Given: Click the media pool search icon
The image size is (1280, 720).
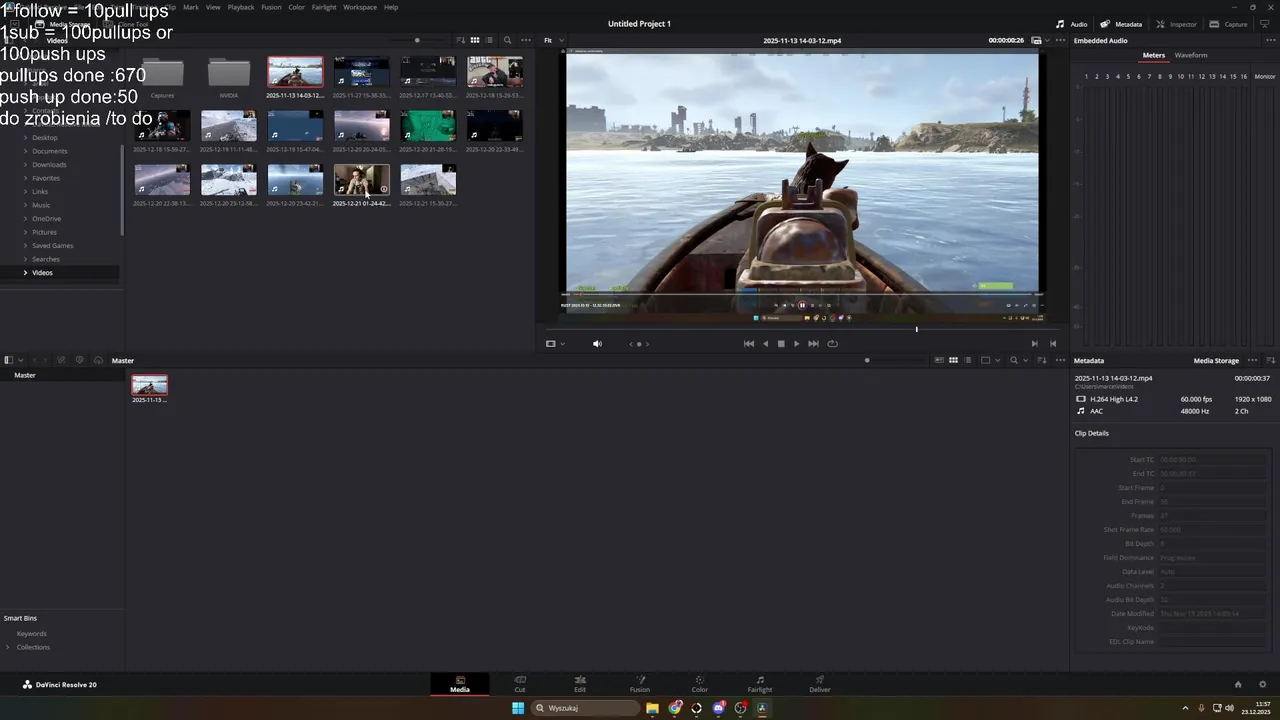Looking at the screenshot, I should [1013, 360].
